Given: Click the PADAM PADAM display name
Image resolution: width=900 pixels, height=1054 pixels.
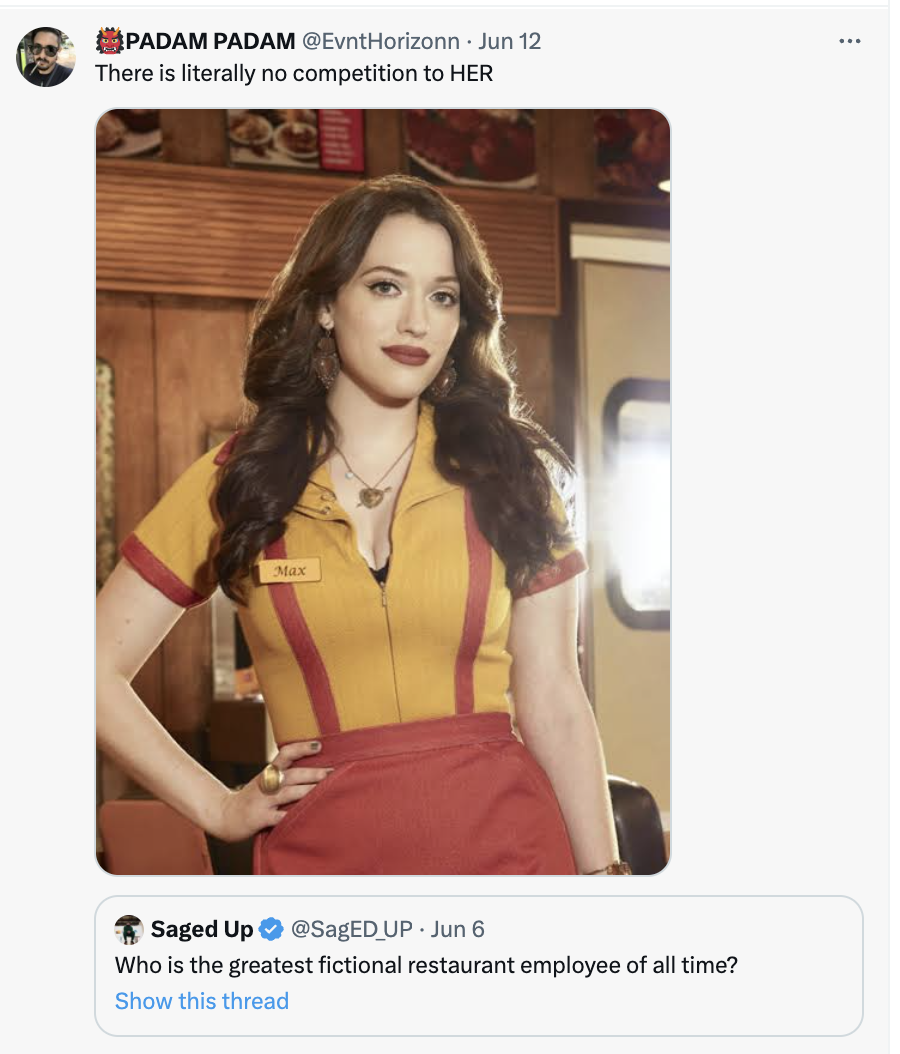Looking at the screenshot, I should point(210,41).
